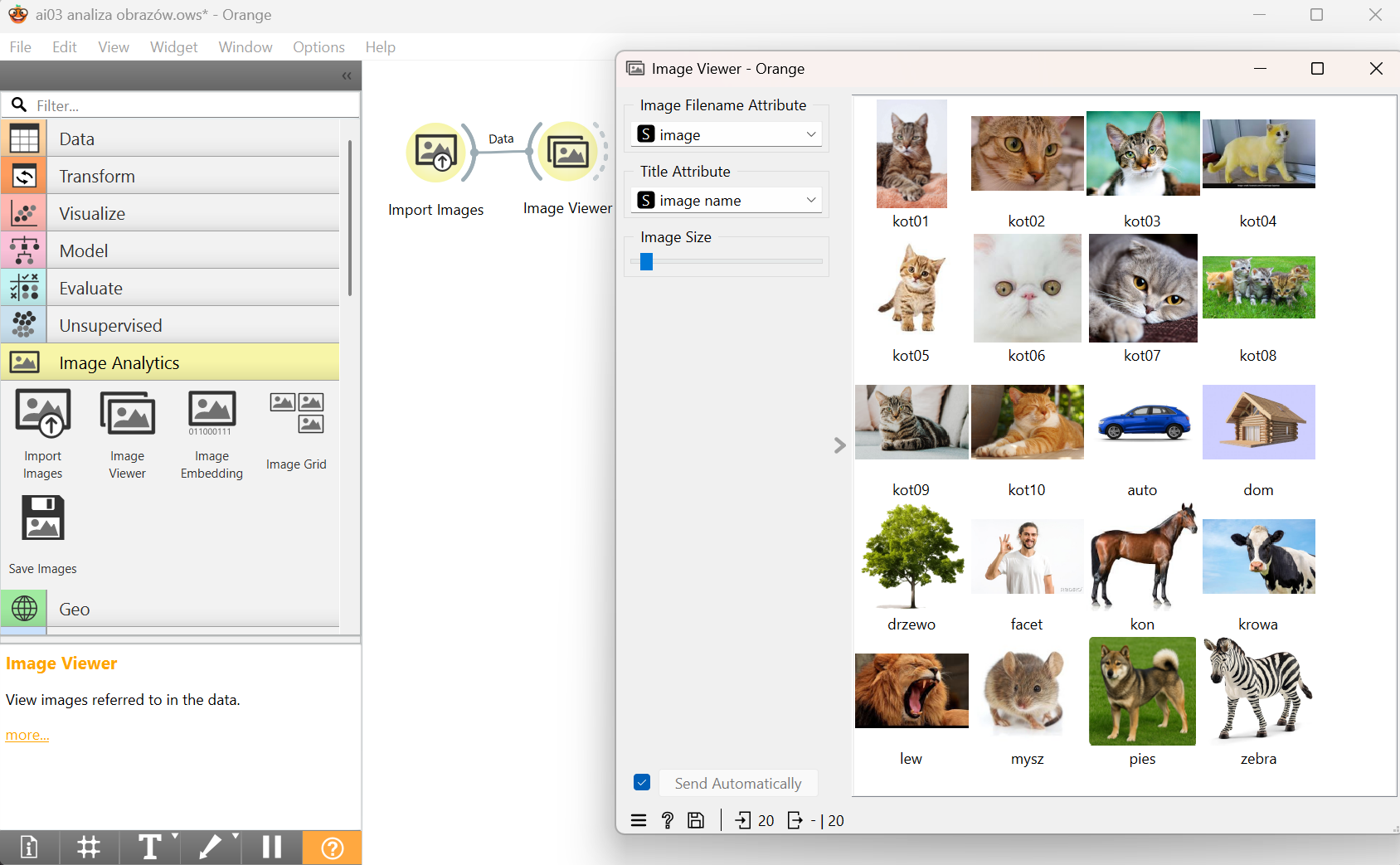Click the Image Viewer node on the canvas
The image size is (1400, 865).
point(568,153)
